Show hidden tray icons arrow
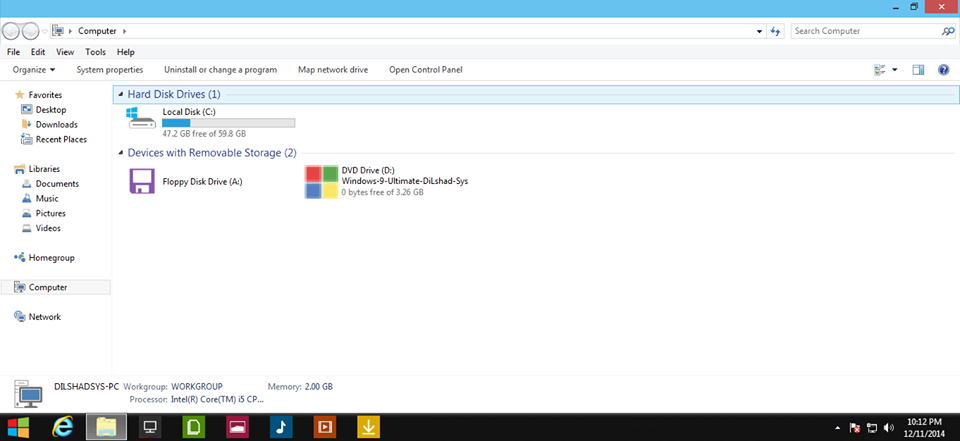Screen dimensions: 960x441 pyautogui.click(x=838, y=427)
